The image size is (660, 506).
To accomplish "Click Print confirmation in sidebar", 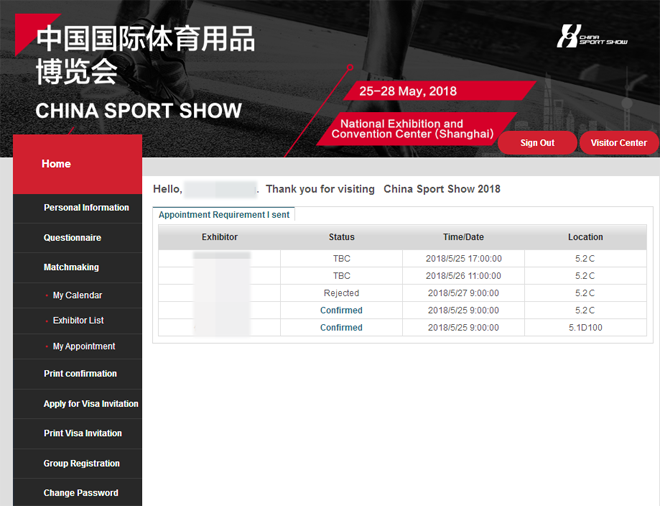I will [80, 374].
